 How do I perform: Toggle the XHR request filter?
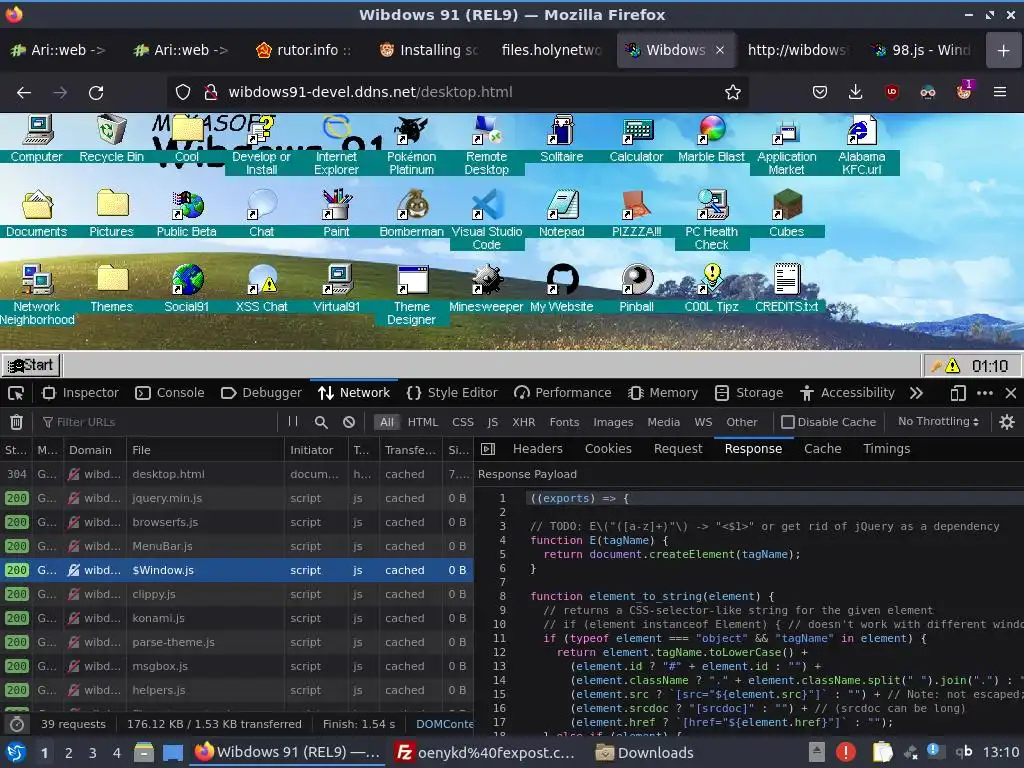(x=524, y=422)
